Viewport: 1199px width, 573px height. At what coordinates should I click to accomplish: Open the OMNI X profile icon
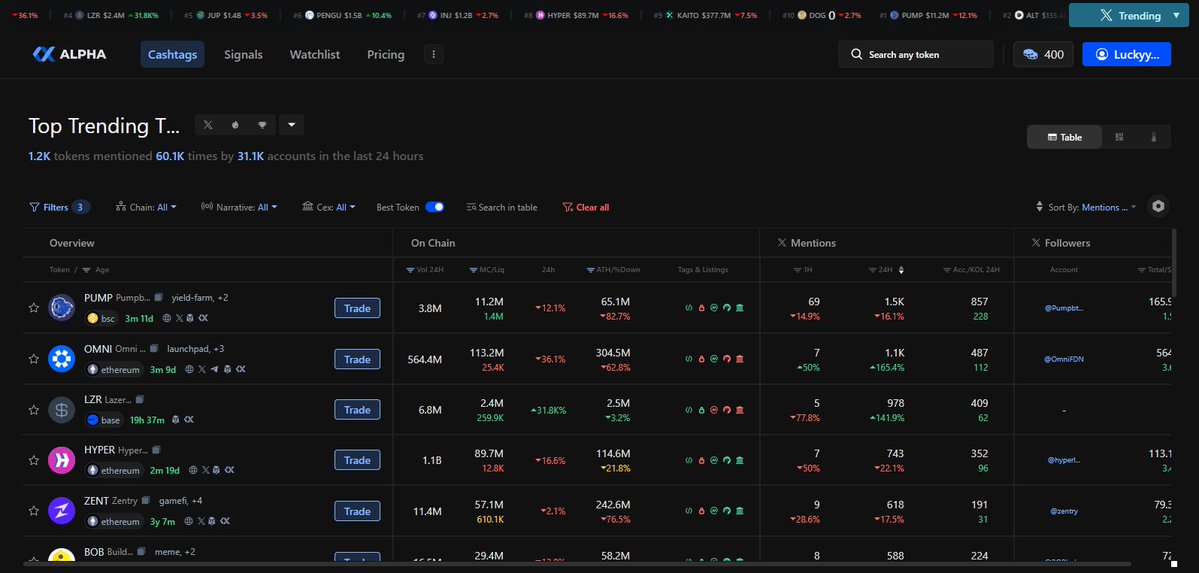[x=202, y=370]
